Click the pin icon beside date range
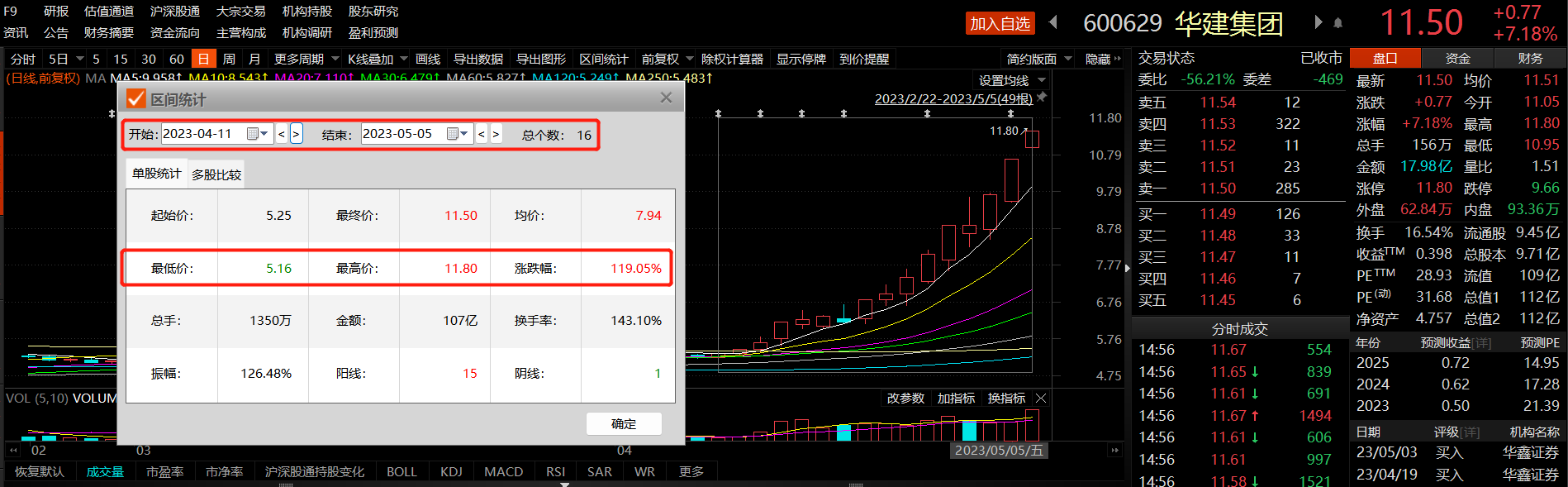The width and height of the screenshot is (1568, 487). point(1043,98)
